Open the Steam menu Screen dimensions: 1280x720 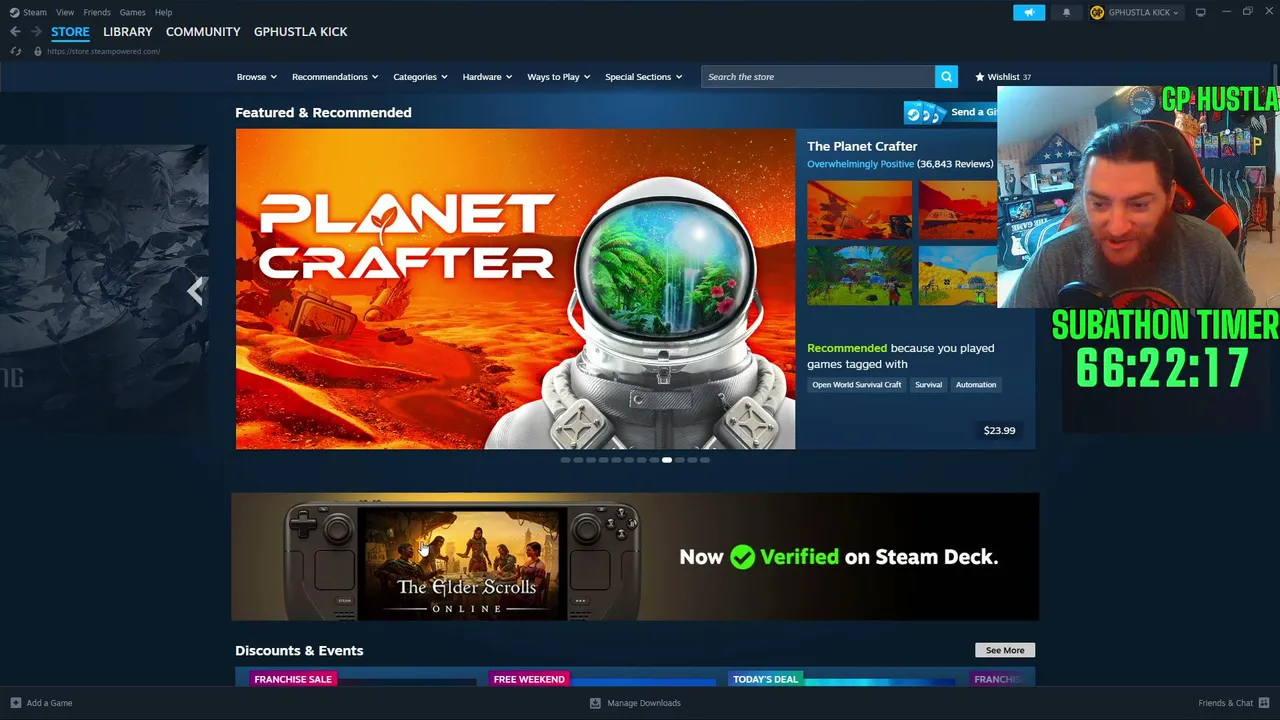point(35,12)
